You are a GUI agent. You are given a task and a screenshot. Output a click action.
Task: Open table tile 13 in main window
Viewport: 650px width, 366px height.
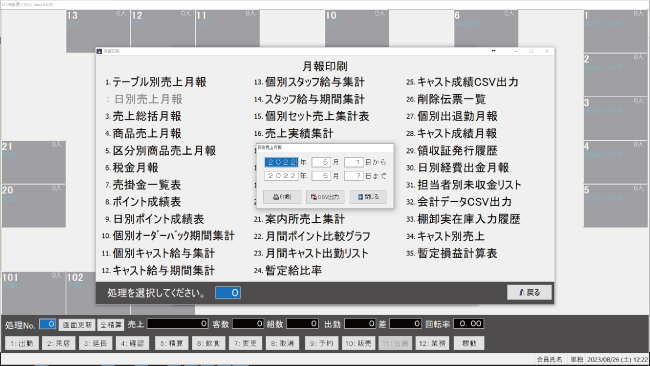[98, 31]
